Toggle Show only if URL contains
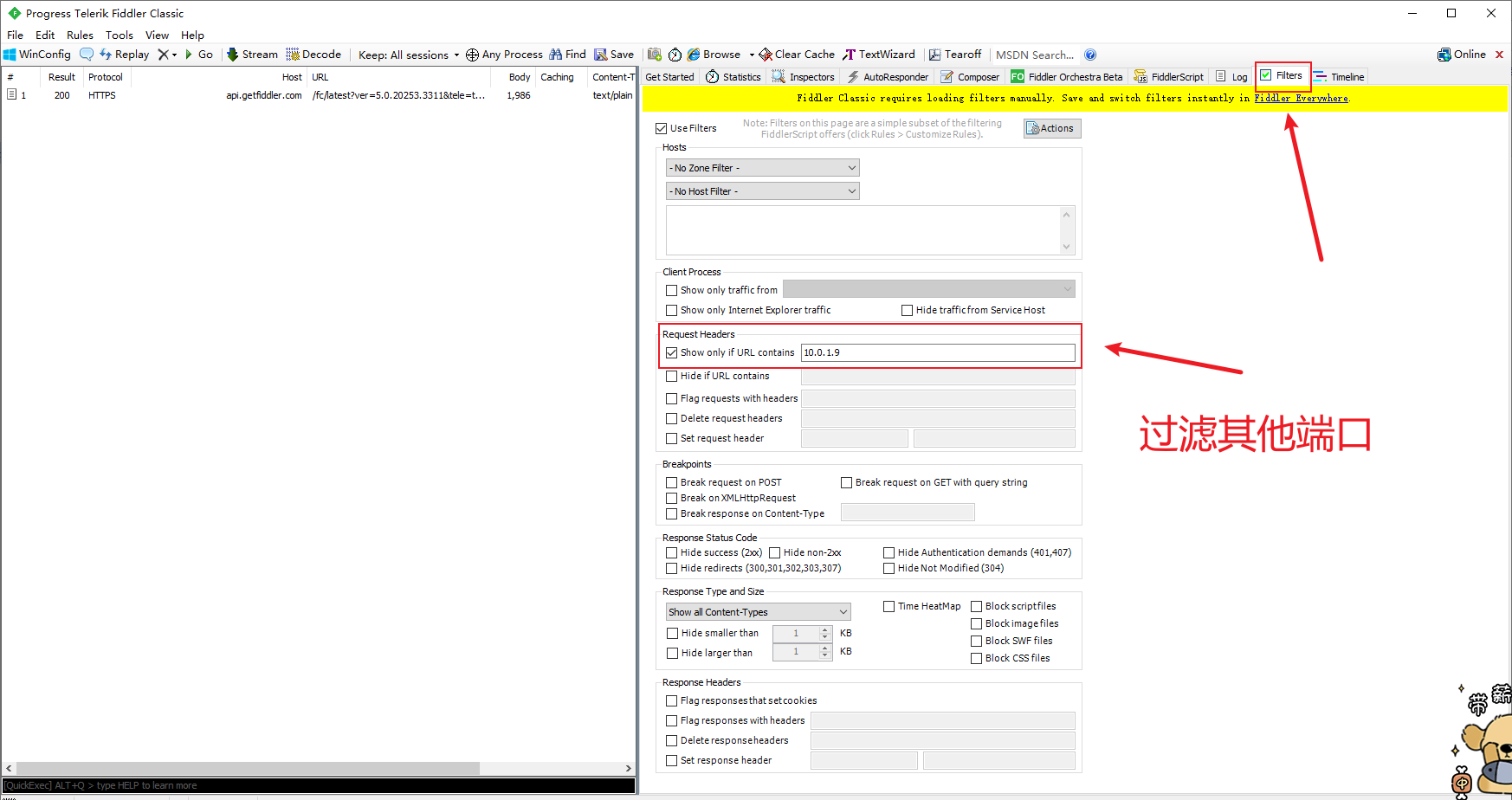This screenshot has height=800, width=1512. [x=671, y=352]
